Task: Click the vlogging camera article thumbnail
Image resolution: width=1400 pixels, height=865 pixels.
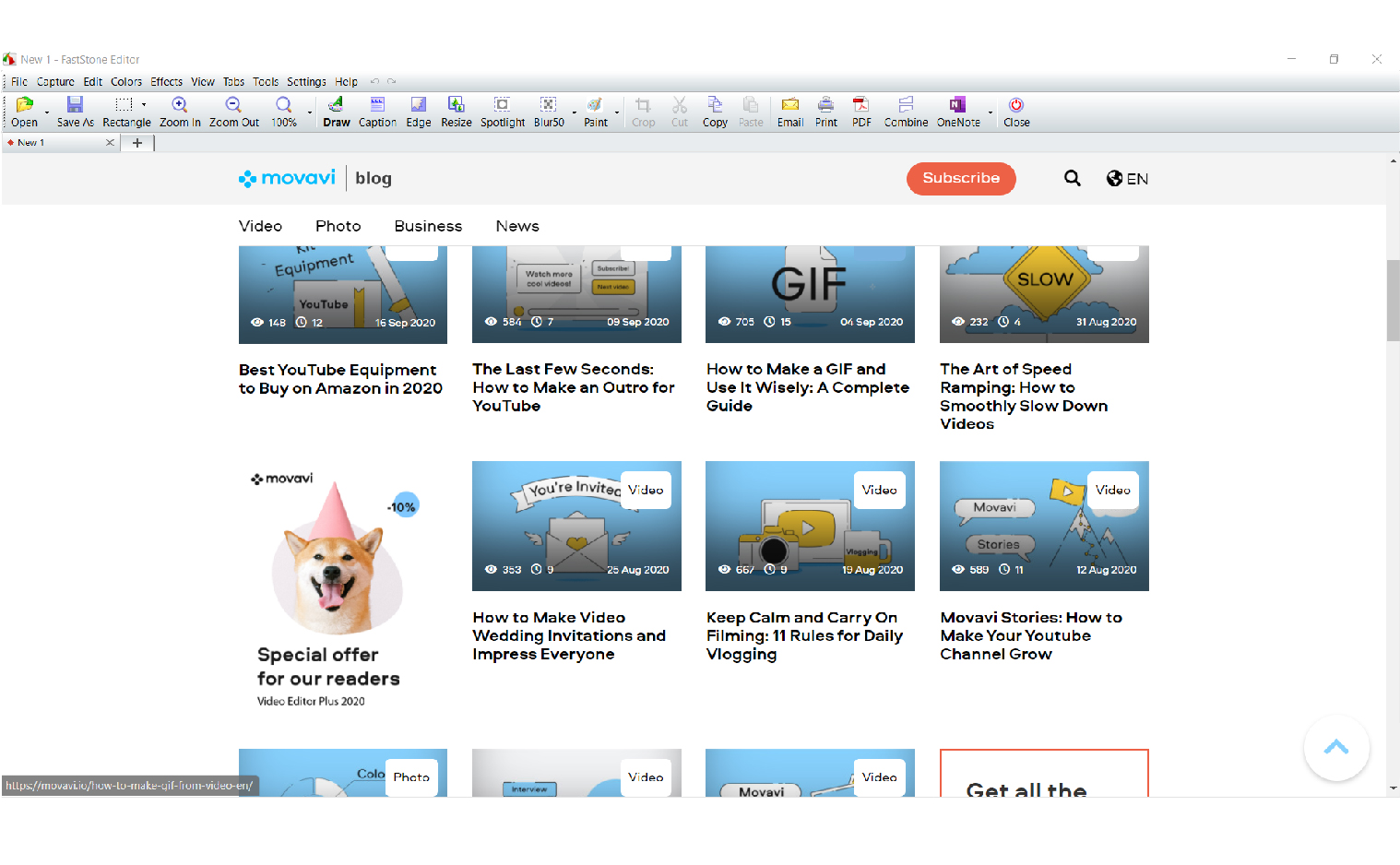Action: click(810, 526)
